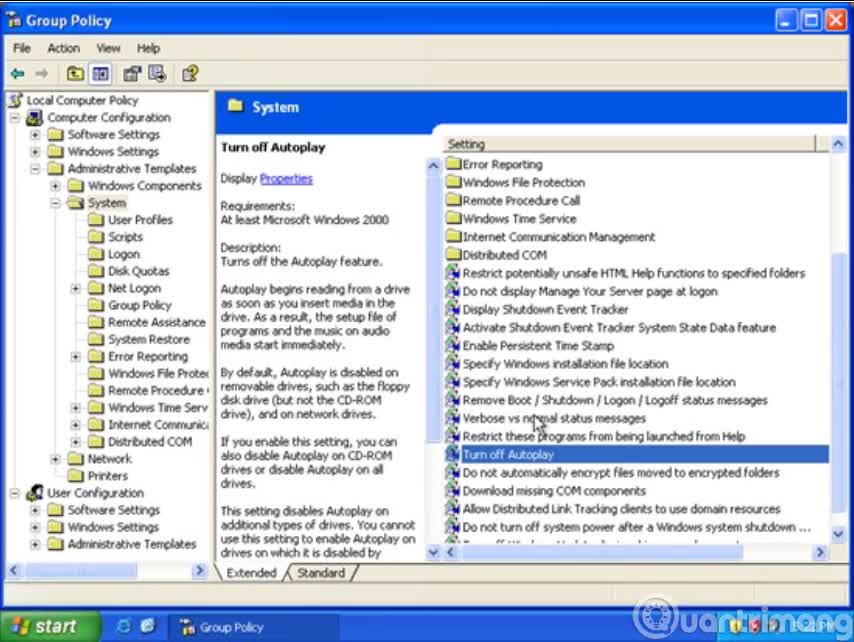Click the Help toolbar icon
The width and height of the screenshot is (854, 642).
point(190,74)
